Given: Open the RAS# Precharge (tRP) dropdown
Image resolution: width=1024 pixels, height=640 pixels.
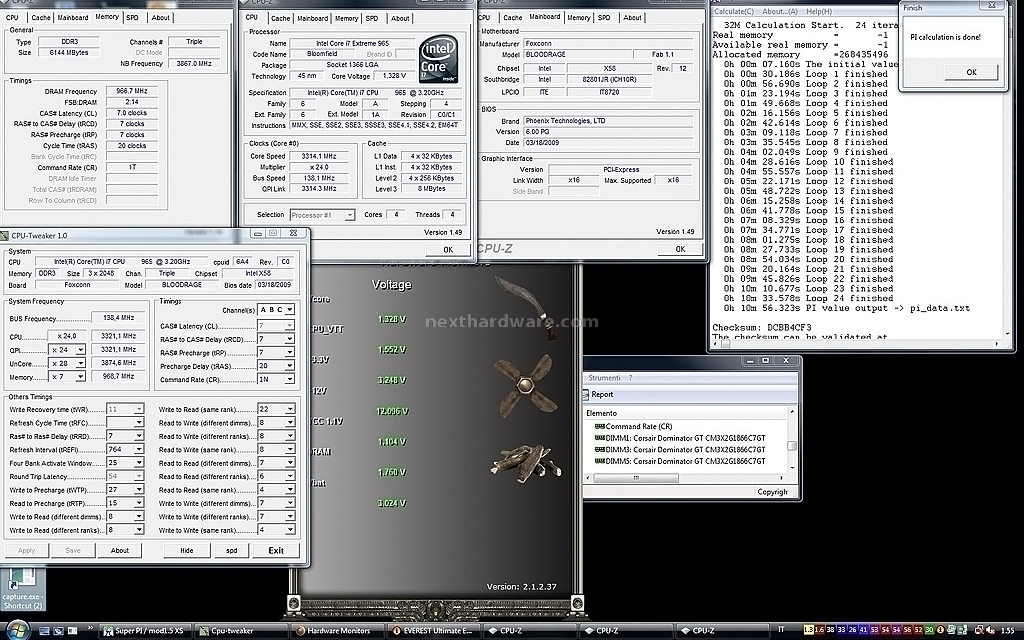Looking at the screenshot, I should [x=276, y=353].
